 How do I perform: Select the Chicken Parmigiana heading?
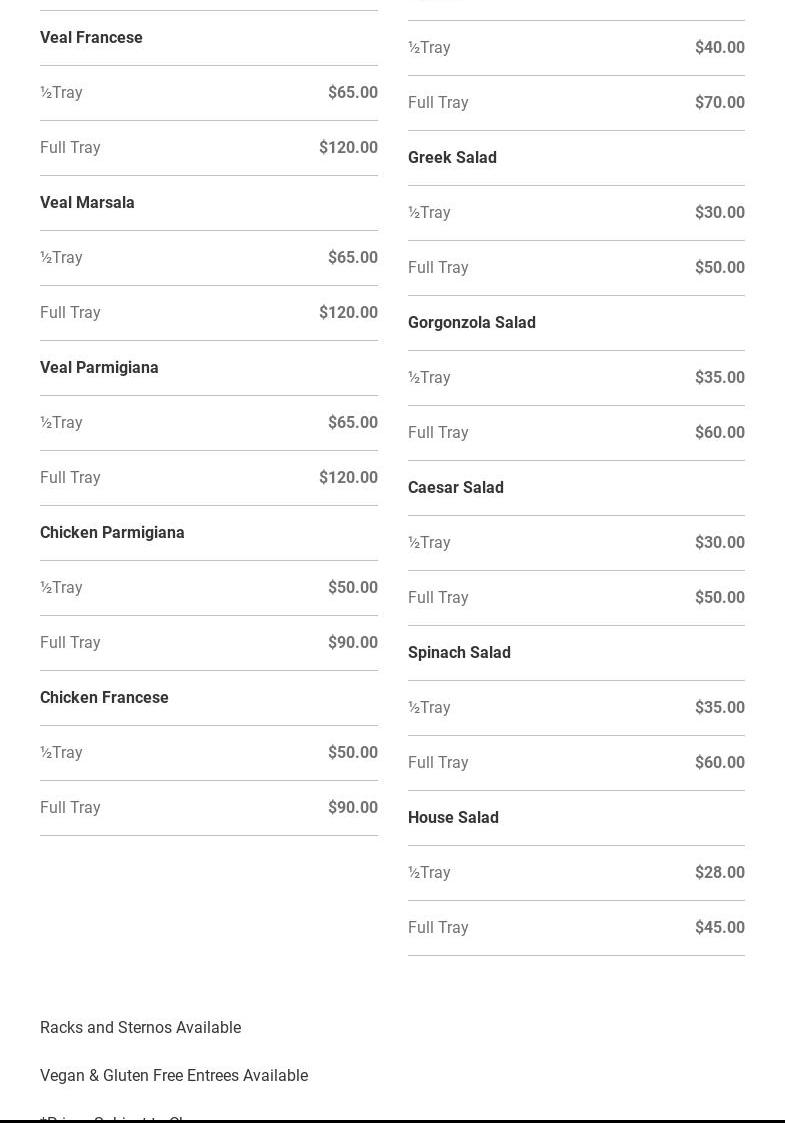pyautogui.click(x=112, y=533)
